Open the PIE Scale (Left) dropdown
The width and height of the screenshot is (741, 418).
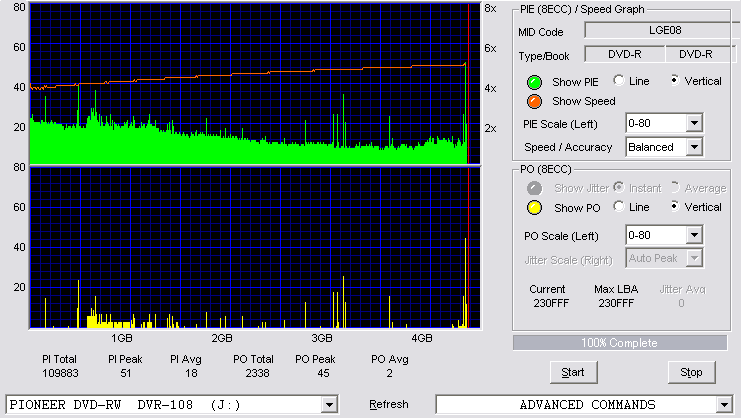(x=694, y=123)
